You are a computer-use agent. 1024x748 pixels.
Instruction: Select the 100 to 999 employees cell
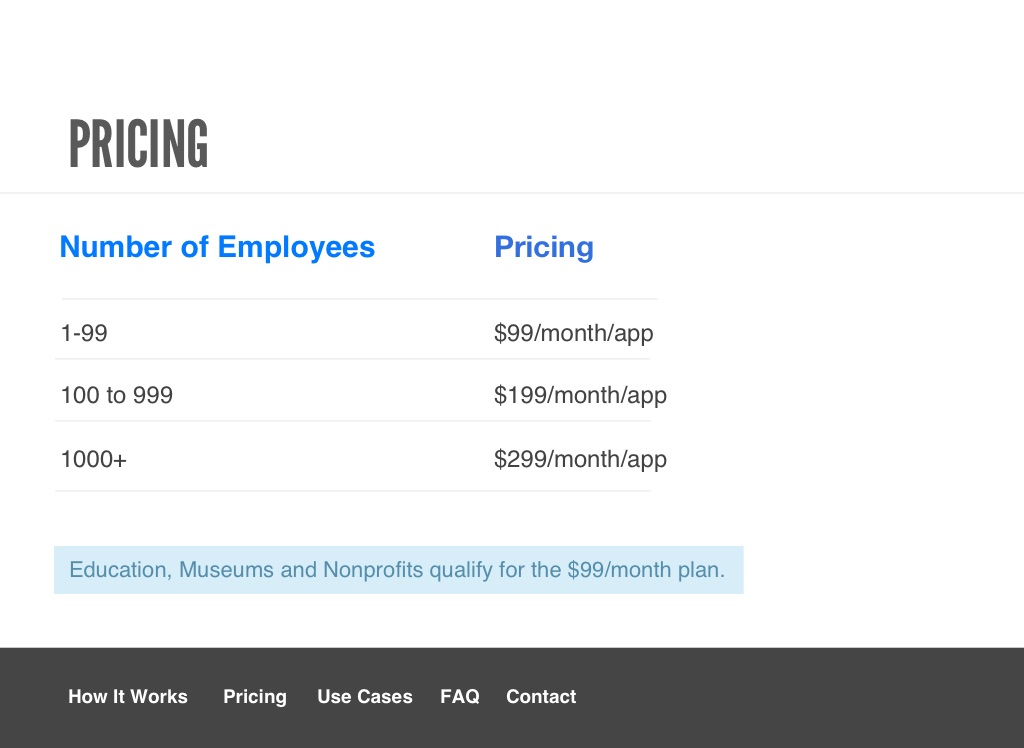116,395
